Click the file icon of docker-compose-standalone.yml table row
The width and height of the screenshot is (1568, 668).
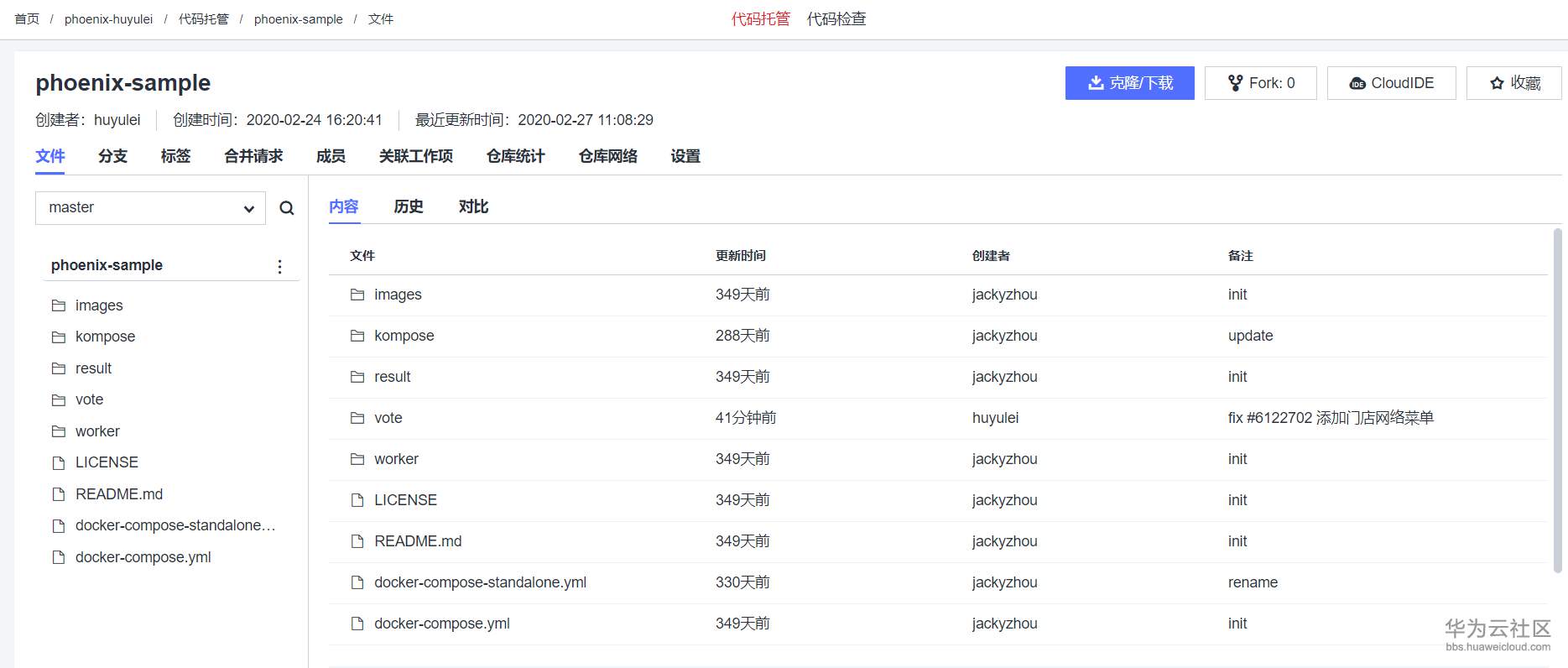pyautogui.click(x=357, y=582)
